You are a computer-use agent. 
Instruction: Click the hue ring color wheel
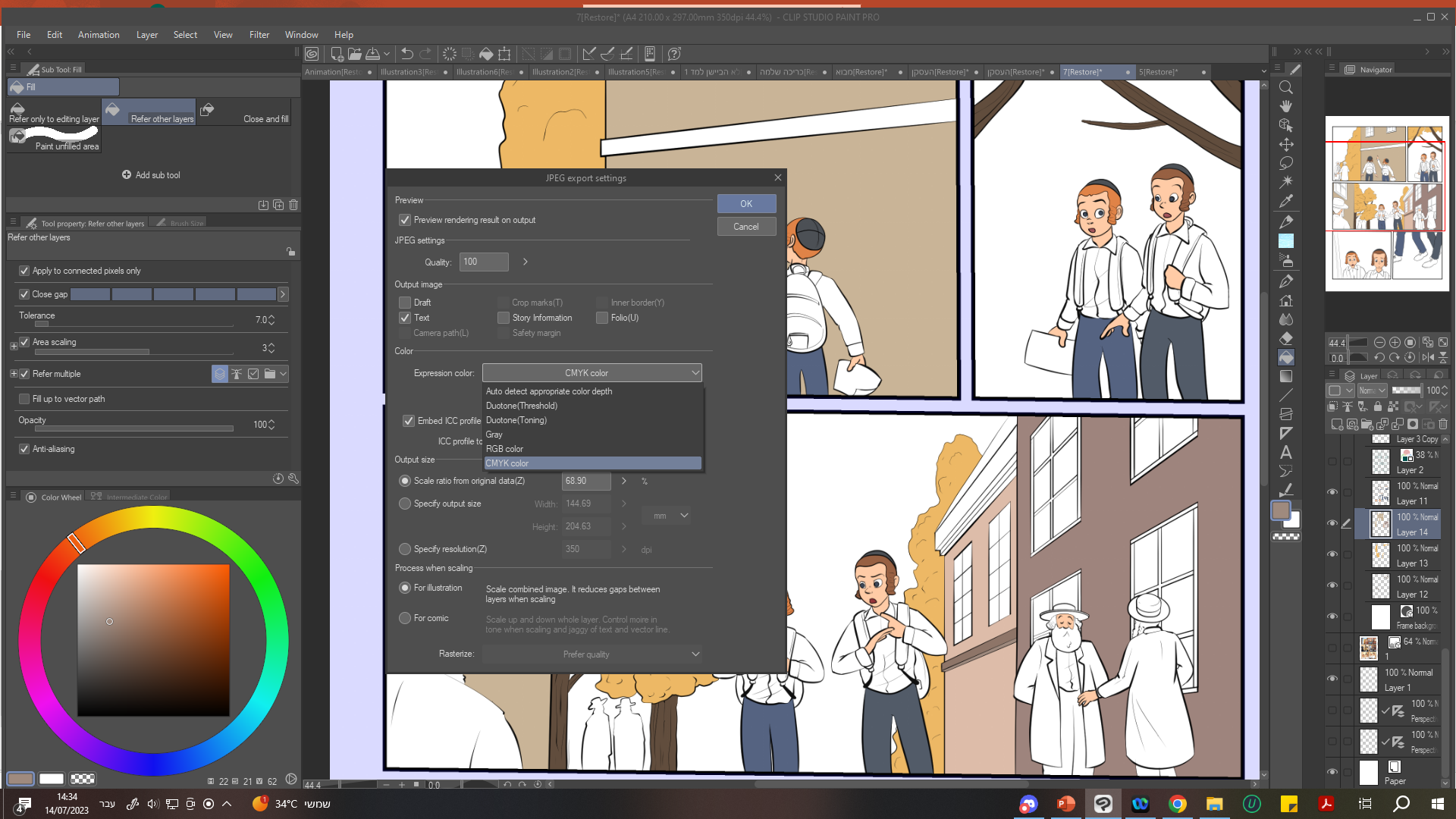click(x=153, y=516)
